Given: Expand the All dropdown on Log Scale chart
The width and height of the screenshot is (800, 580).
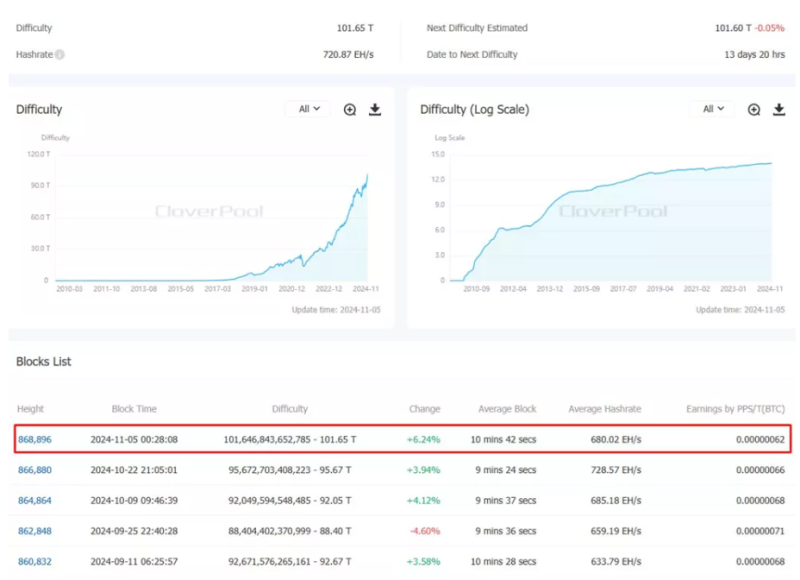Looking at the screenshot, I should coord(712,109).
